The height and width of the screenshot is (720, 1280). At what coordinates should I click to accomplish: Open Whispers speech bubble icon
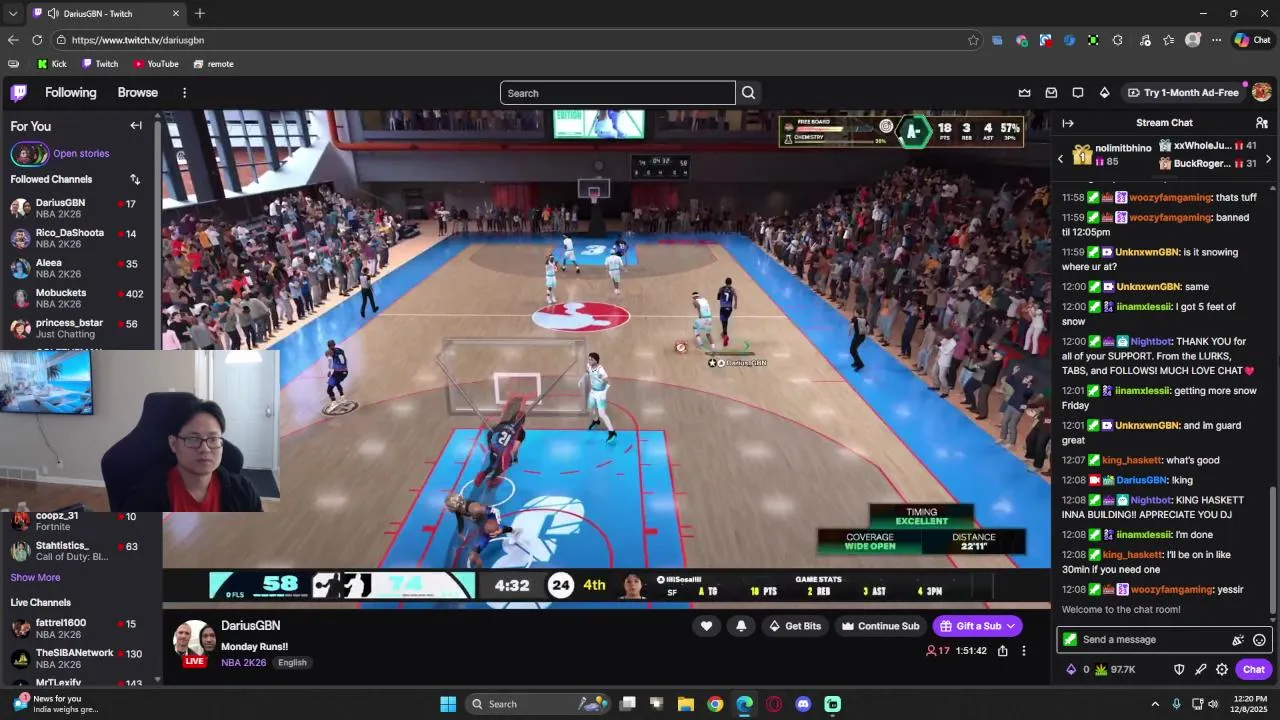click(1078, 93)
